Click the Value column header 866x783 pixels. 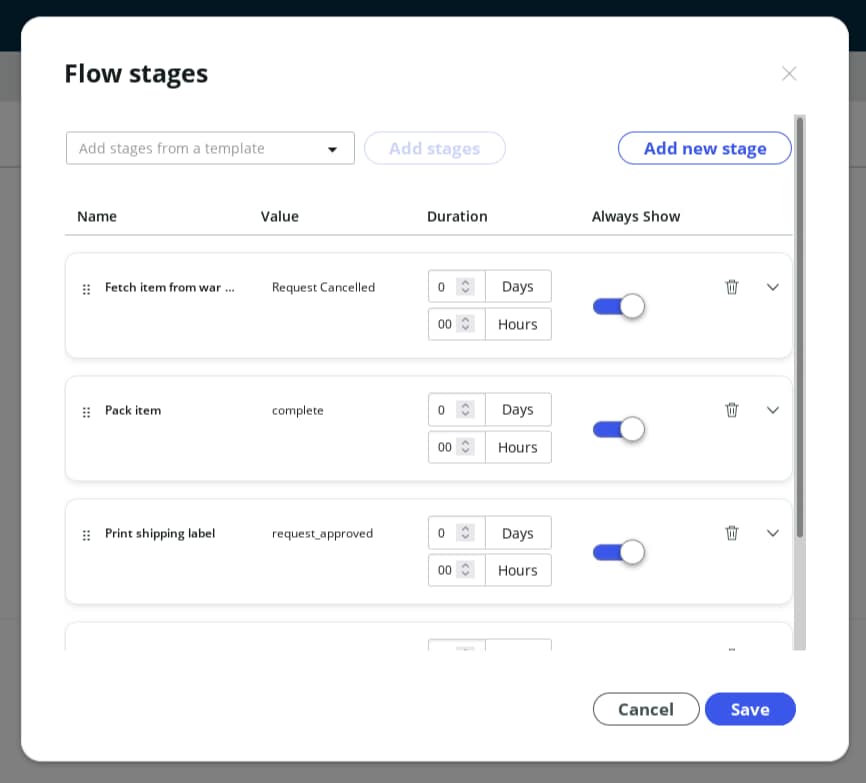pos(279,216)
